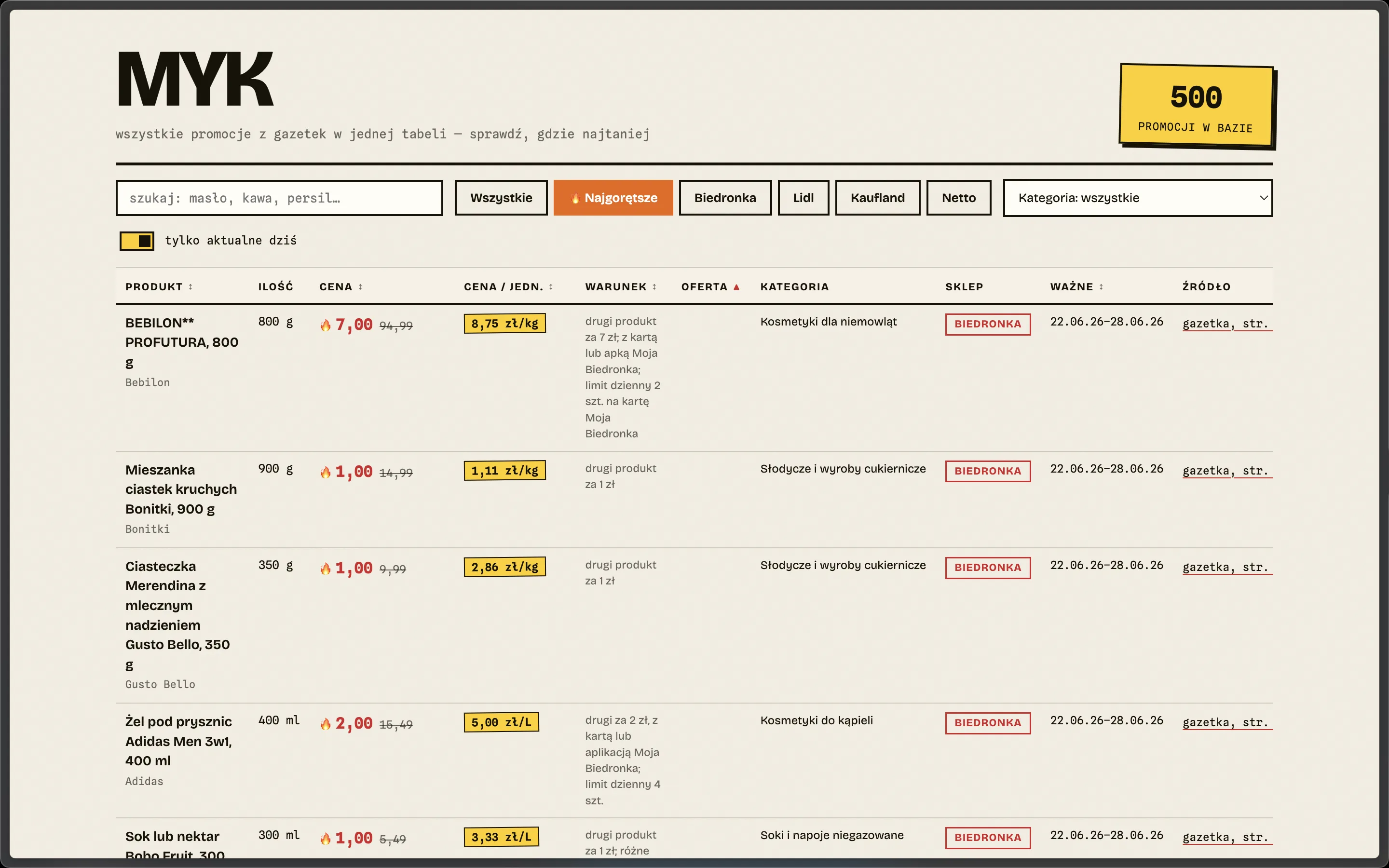Screen dimensions: 1389x868
Task: Click BIEDRONKA badge in Adidas row
Action: point(988,723)
